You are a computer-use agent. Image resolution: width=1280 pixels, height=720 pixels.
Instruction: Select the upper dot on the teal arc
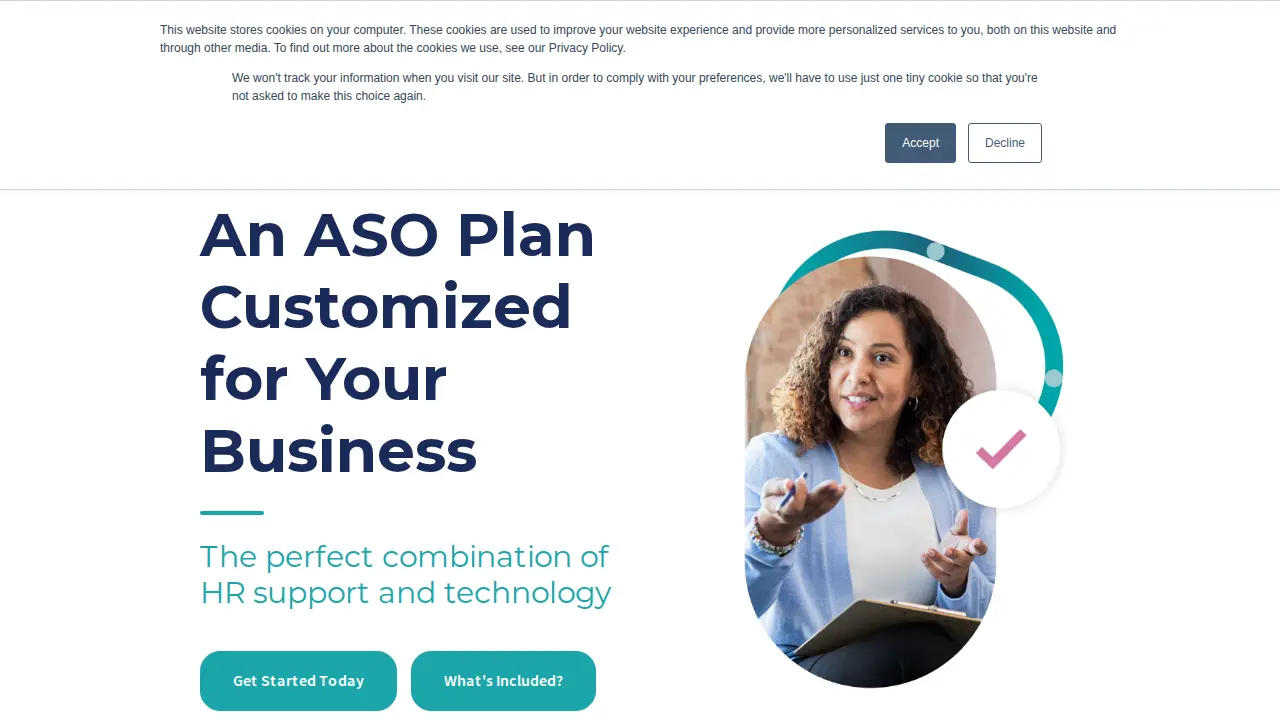pyautogui.click(x=935, y=251)
